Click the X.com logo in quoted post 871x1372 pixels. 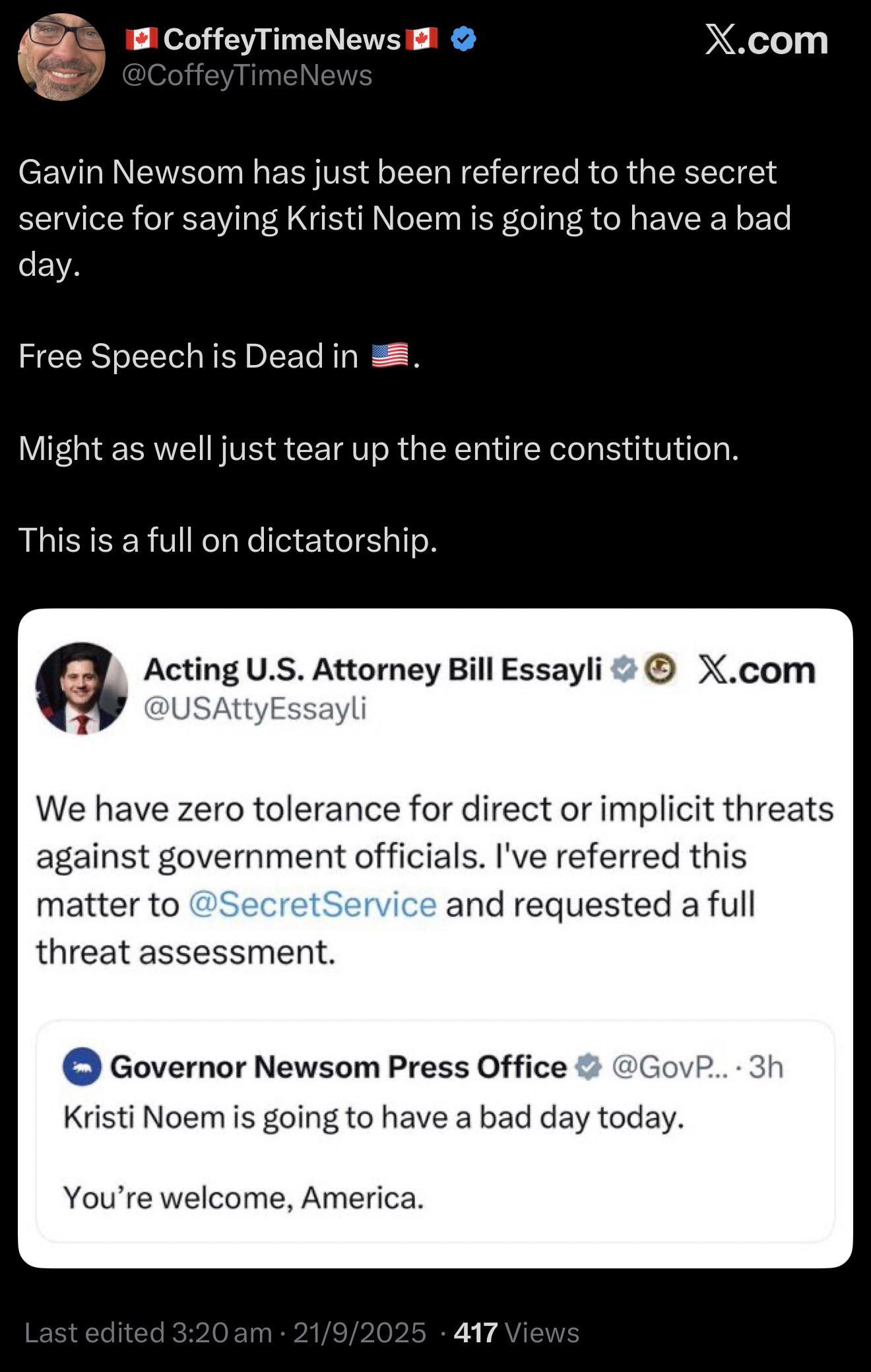[756, 670]
